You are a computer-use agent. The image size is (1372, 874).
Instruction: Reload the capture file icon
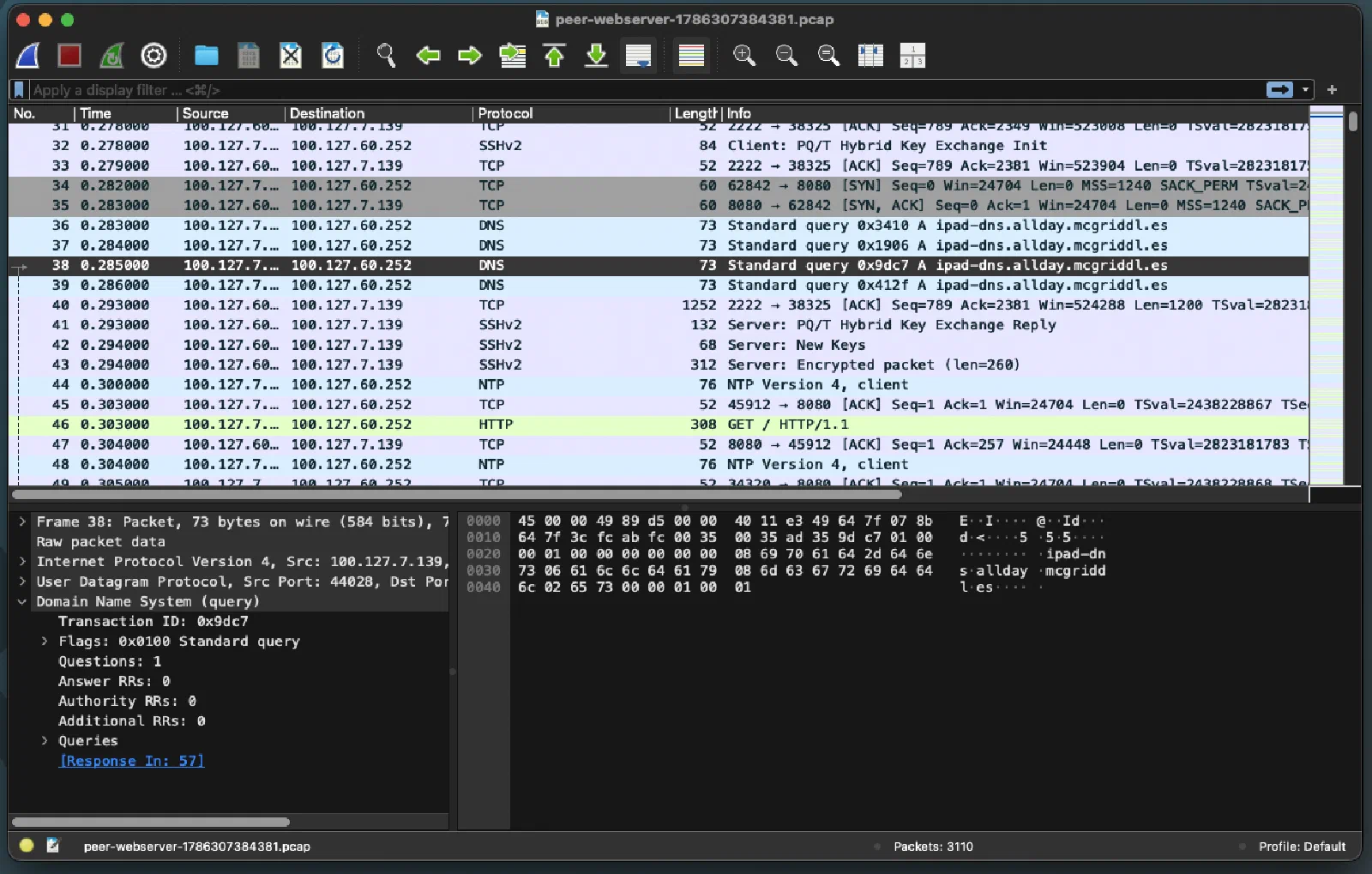tap(333, 56)
